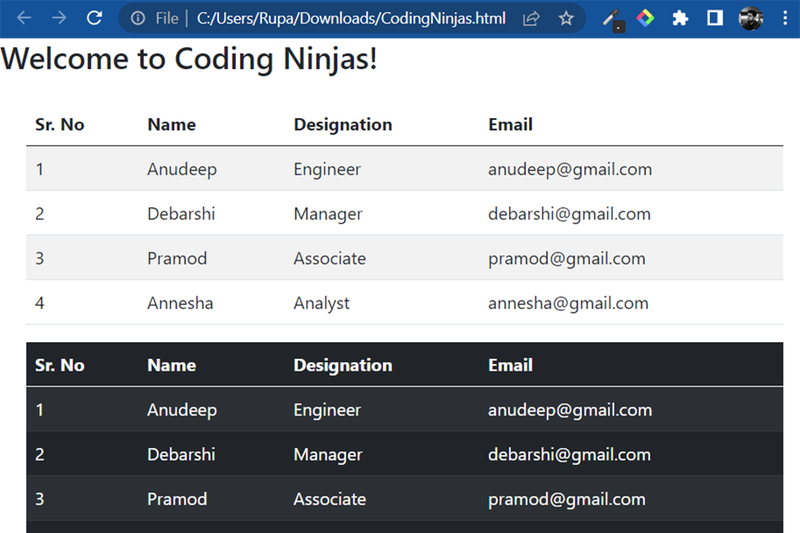Select the Designation header in the dark table
The width and height of the screenshot is (800, 533).
click(343, 365)
